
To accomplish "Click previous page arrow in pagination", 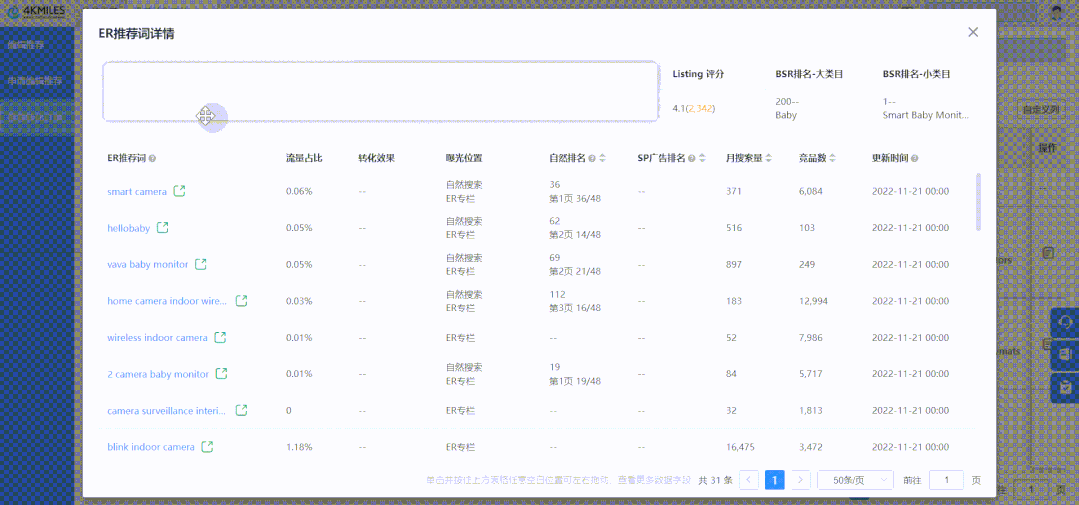I will click(749, 480).
